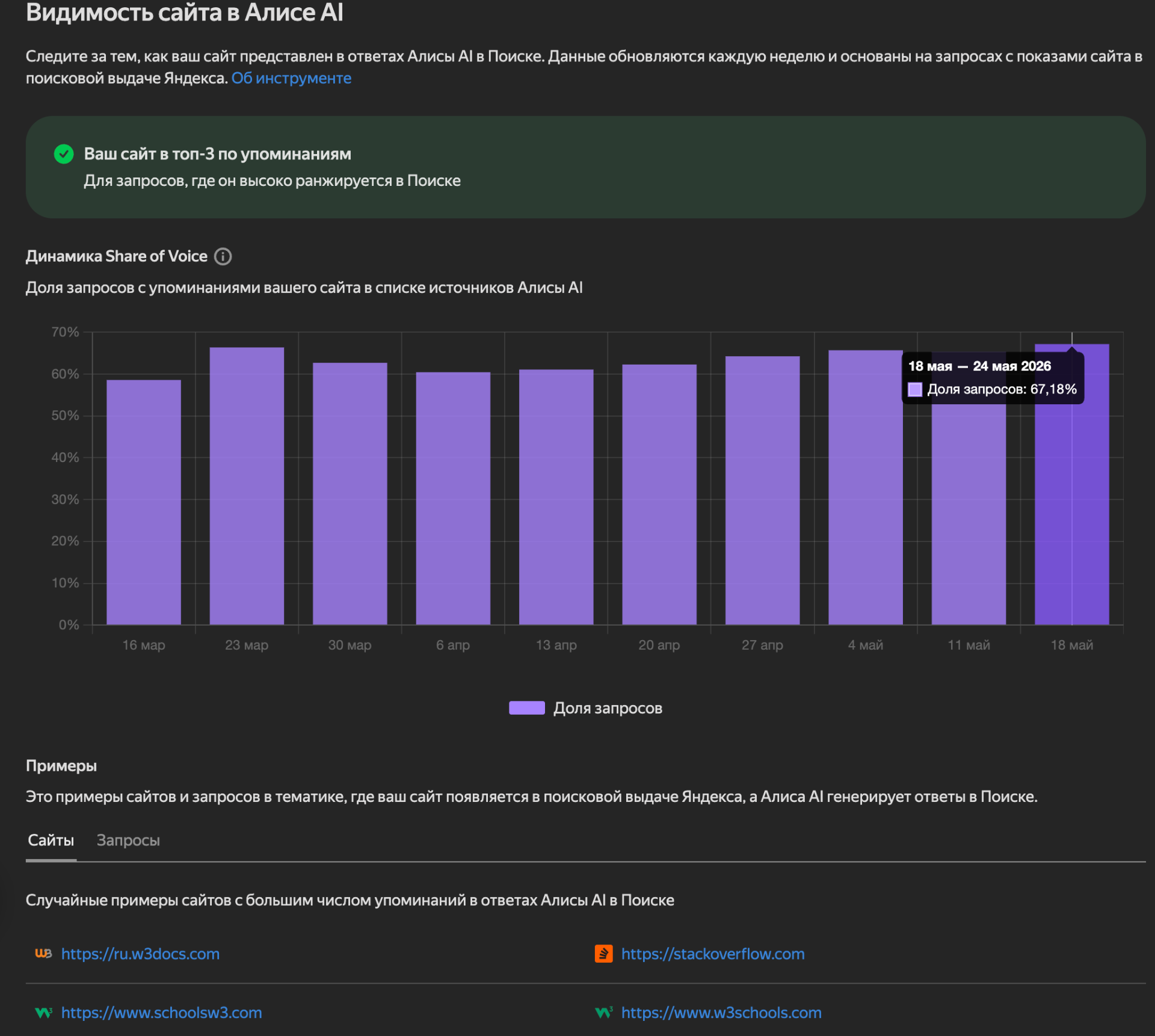Click the '16 мар' x-axis label
Screen dimensions: 1155x1036
[144, 645]
